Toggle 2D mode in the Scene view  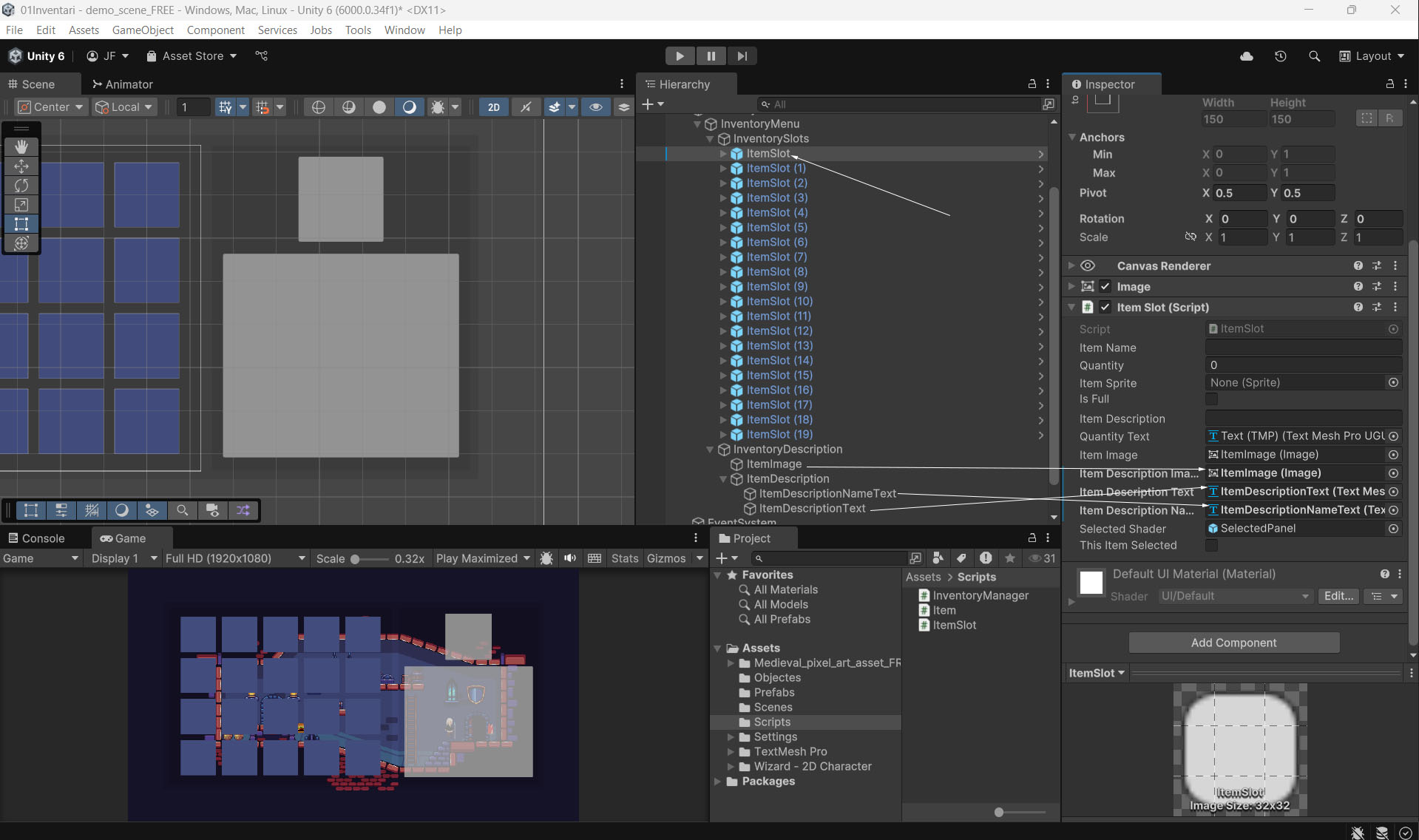pyautogui.click(x=493, y=107)
